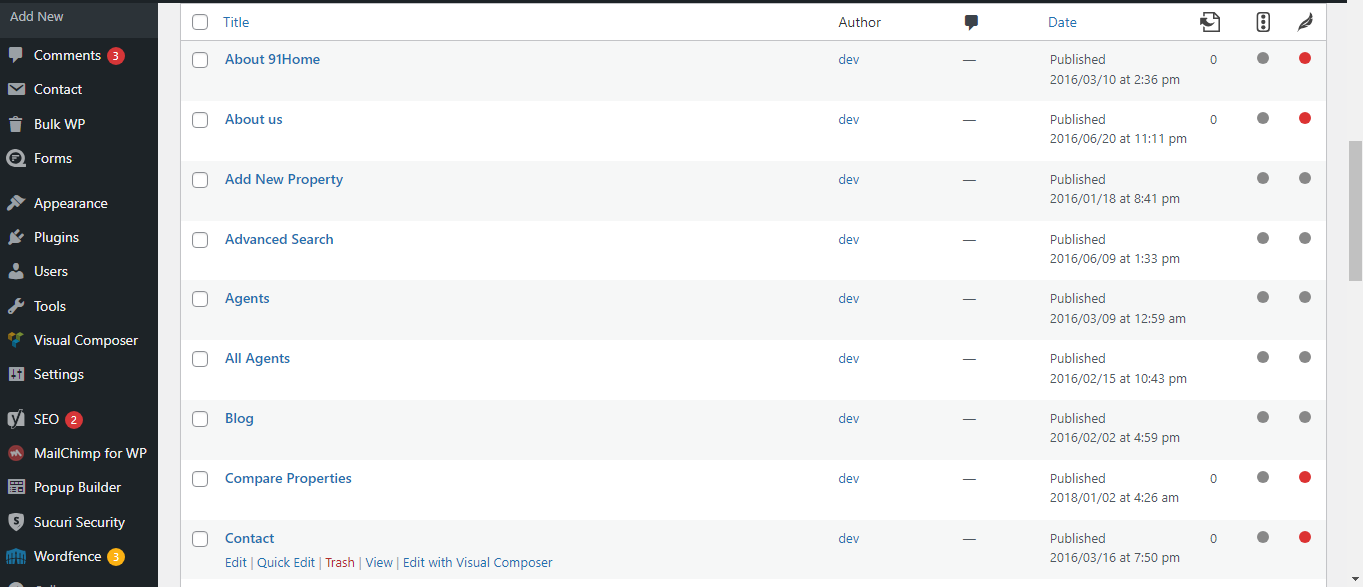Click the Yoast SEO icon in sidebar

coord(15,419)
